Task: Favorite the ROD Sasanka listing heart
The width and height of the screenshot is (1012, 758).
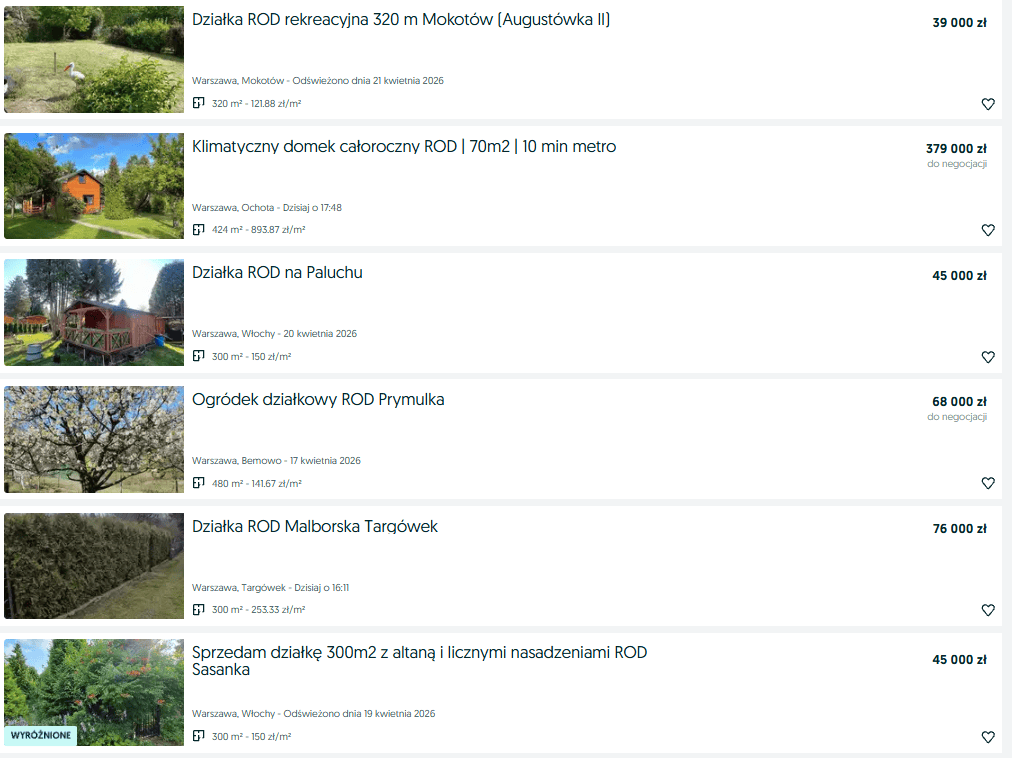Action: 987,737
